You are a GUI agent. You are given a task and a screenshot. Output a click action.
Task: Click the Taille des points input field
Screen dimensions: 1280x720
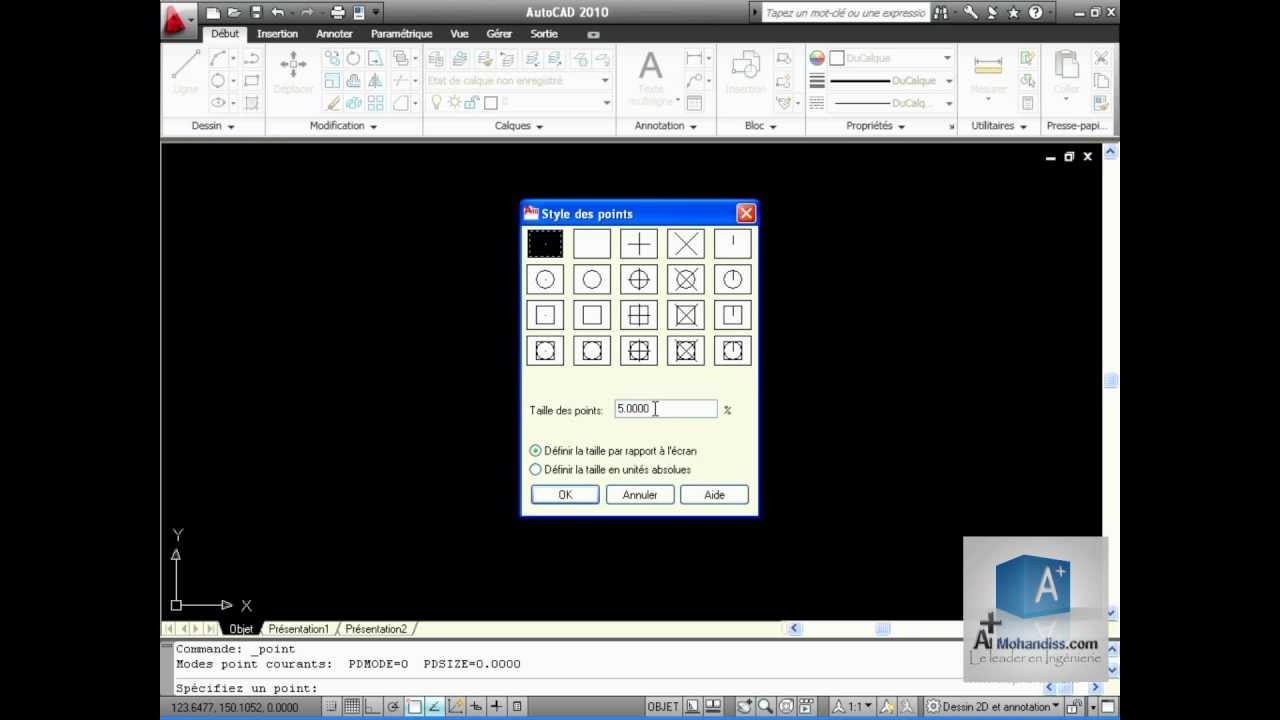665,409
